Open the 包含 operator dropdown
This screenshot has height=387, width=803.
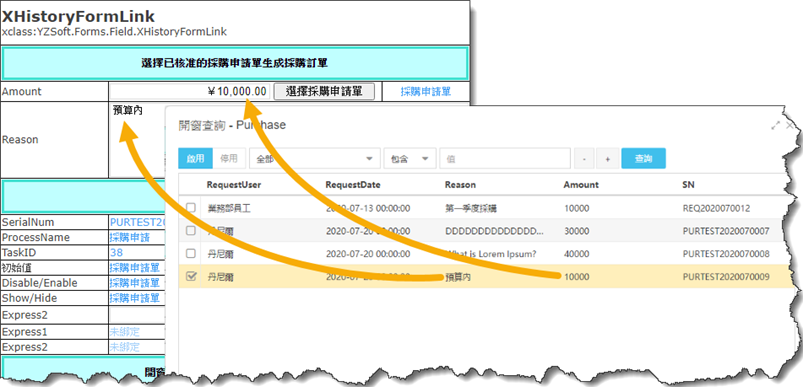click(x=410, y=159)
